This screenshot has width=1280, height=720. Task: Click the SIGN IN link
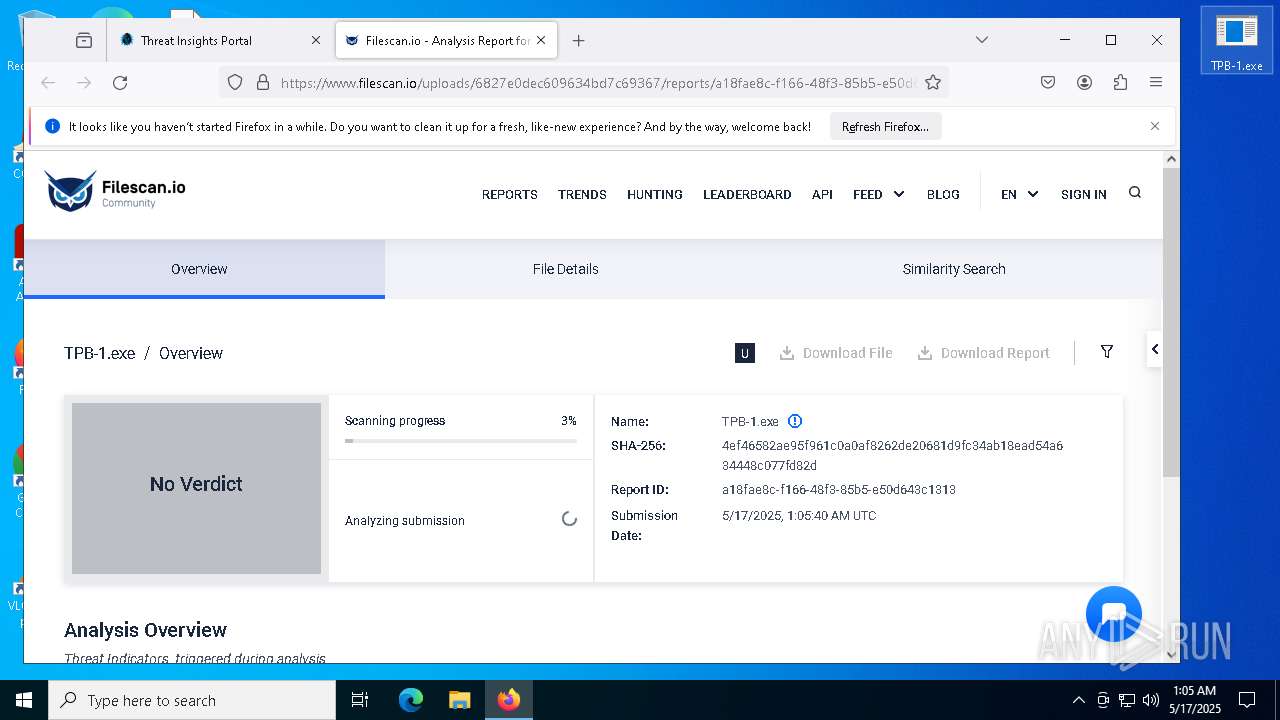pyautogui.click(x=1084, y=194)
